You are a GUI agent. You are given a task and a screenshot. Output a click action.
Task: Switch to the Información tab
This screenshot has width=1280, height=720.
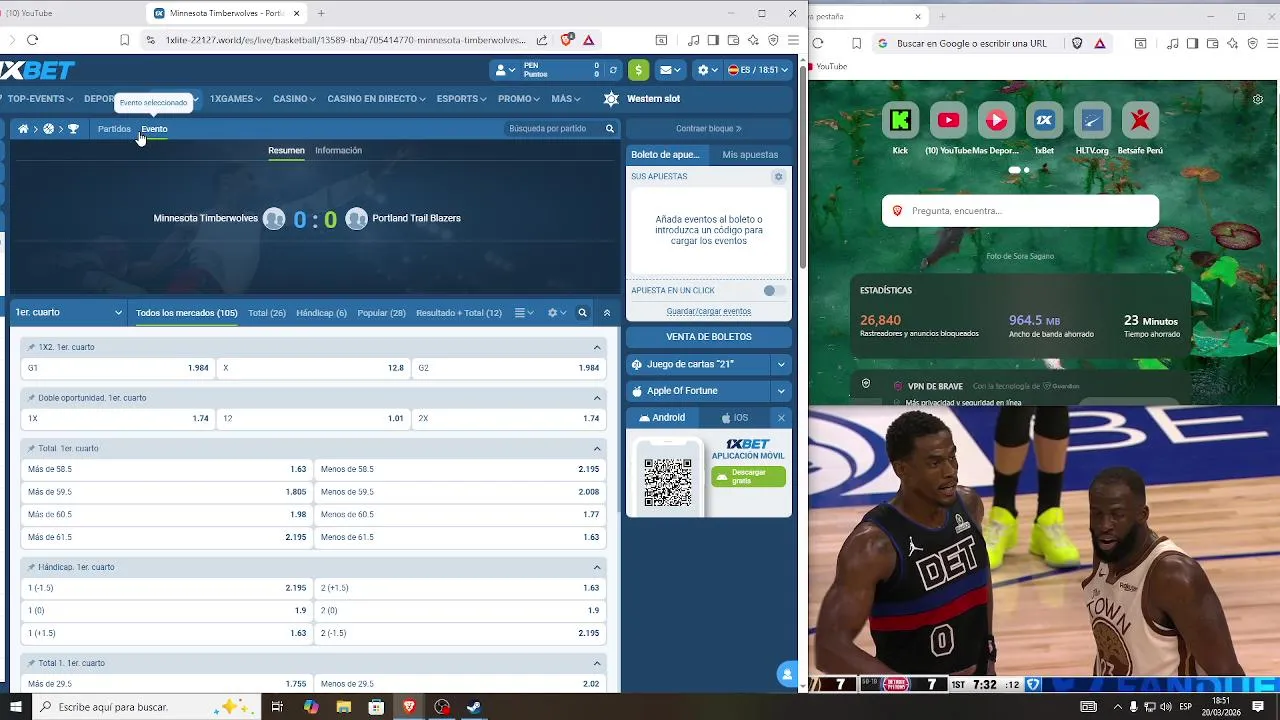pyautogui.click(x=338, y=150)
